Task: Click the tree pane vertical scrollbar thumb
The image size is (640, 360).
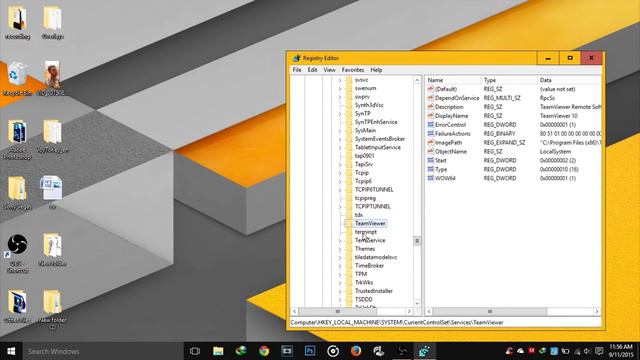Action: 417,241
